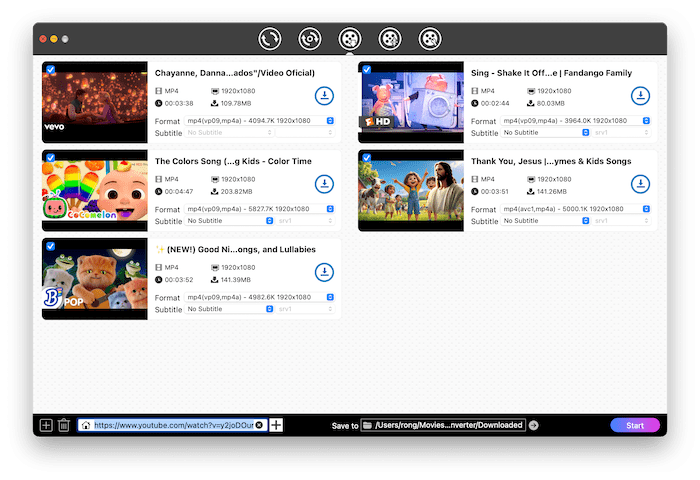
Task: Expand Subtitle dropdown for Sing - Shake It Off
Action: [x=545, y=132]
